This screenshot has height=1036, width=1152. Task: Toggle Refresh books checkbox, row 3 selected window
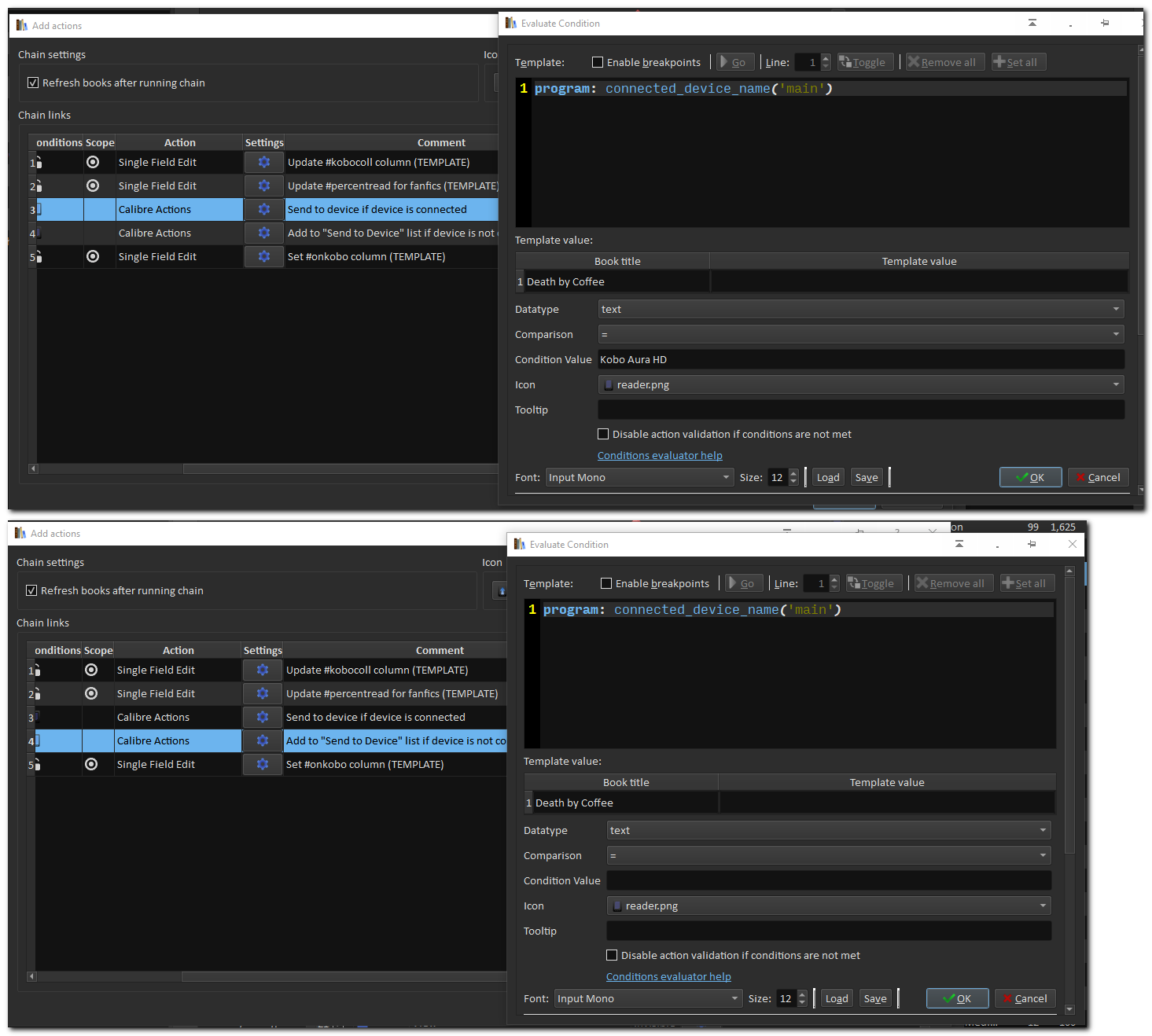point(33,83)
